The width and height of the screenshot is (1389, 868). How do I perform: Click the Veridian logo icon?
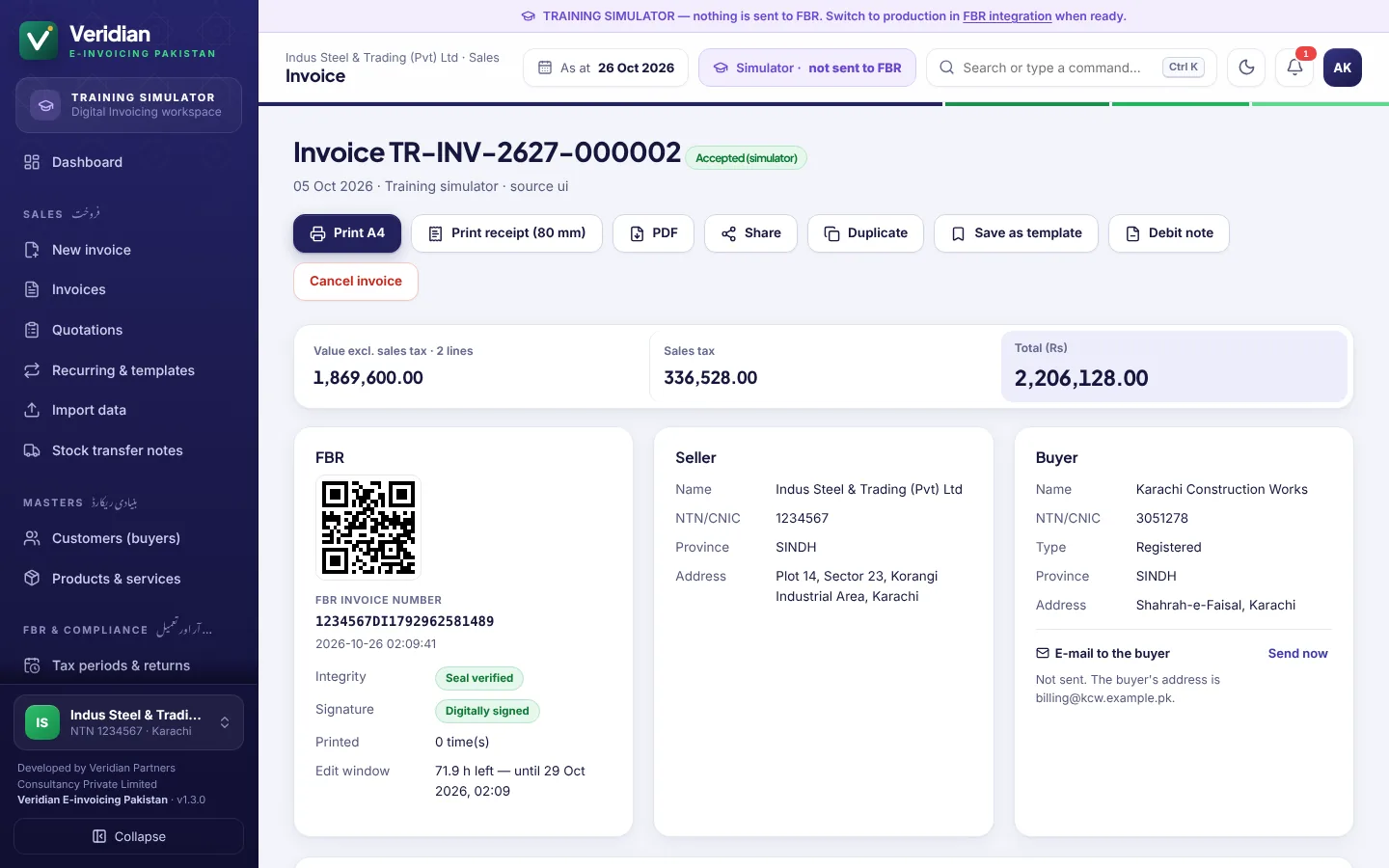coord(39,41)
